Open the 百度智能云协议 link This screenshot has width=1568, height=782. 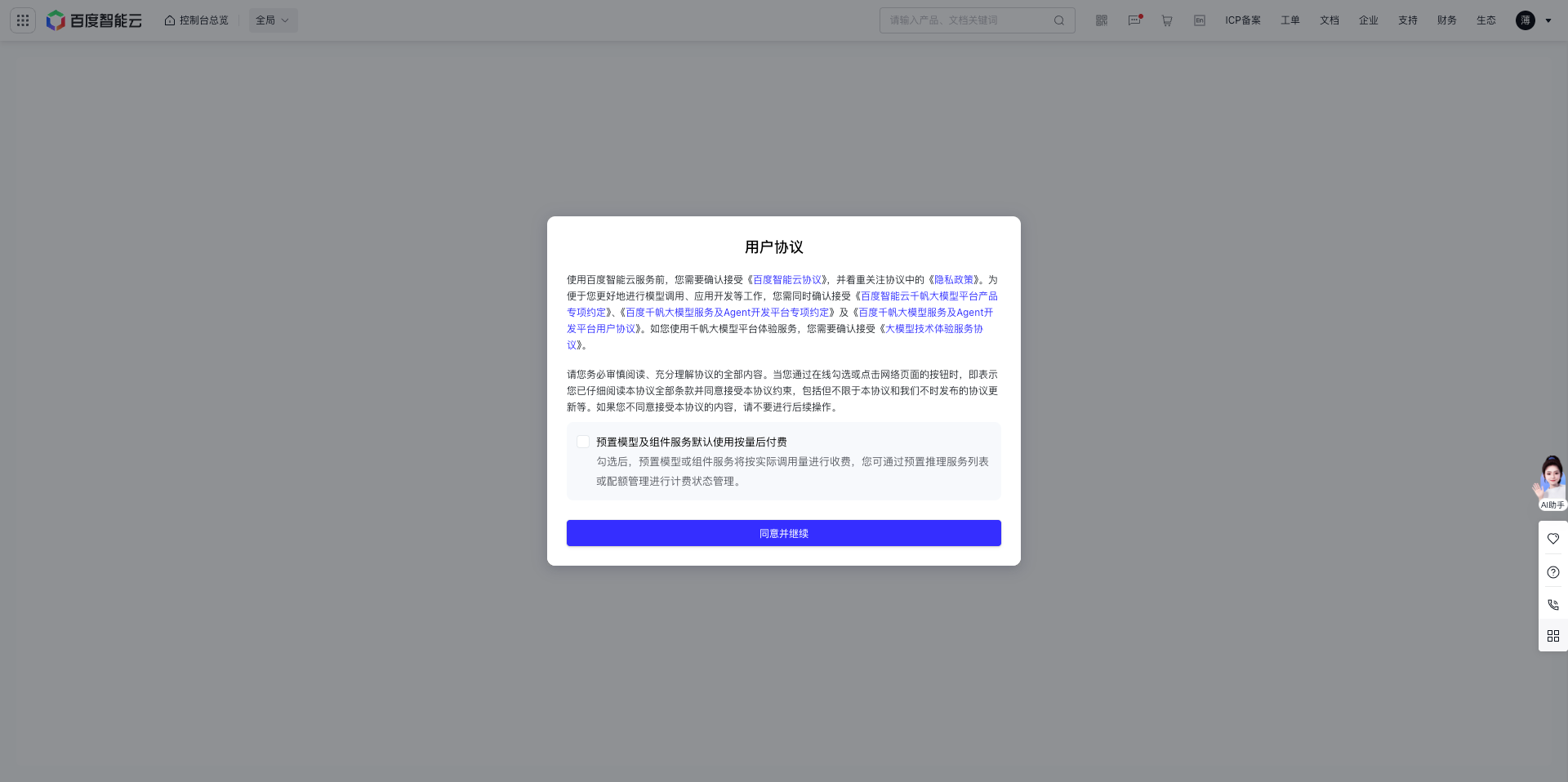786,279
